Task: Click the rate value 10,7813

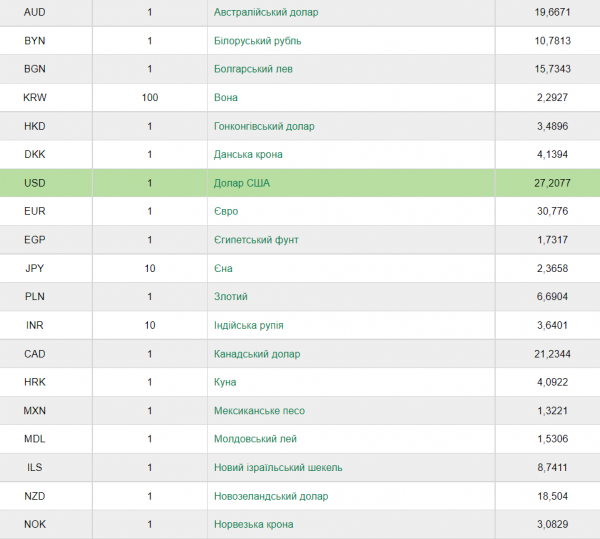Action: point(553,41)
